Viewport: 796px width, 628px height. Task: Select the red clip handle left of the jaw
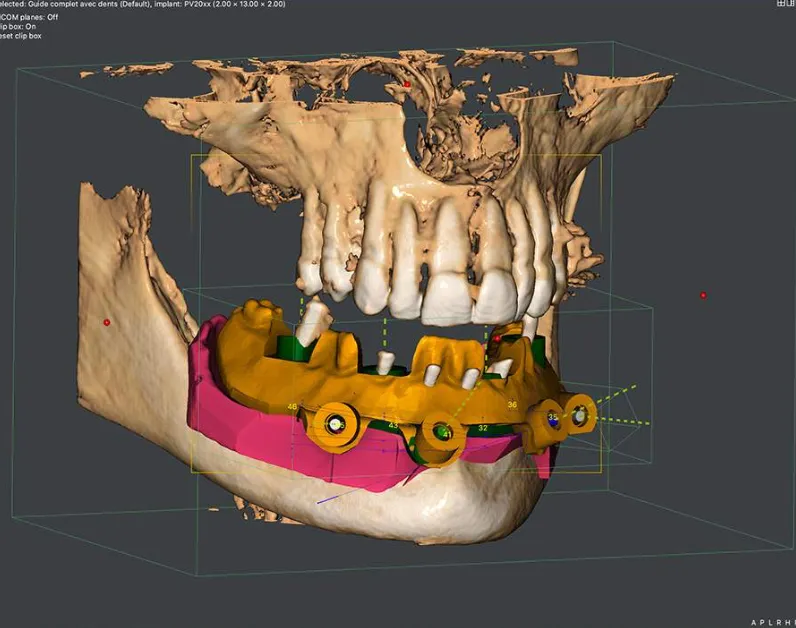pos(106,322)
